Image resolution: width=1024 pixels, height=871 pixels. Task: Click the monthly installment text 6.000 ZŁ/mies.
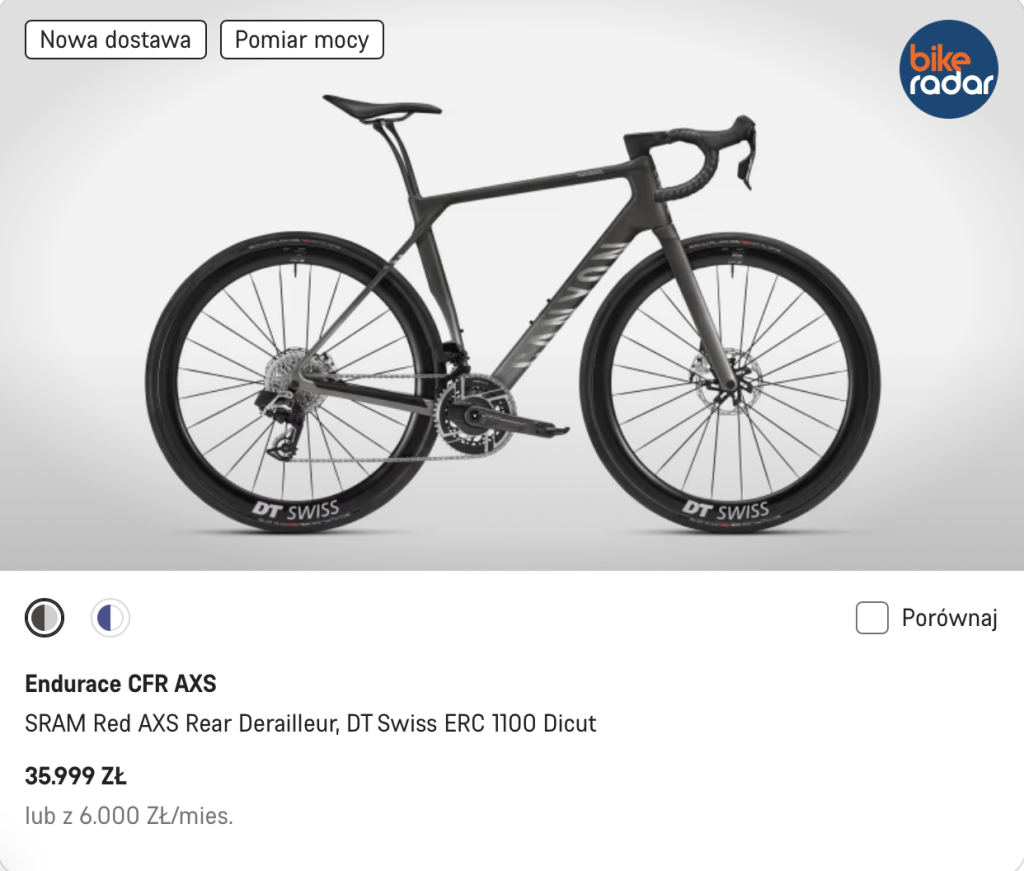pyautogui.click(x=129, y=816)
